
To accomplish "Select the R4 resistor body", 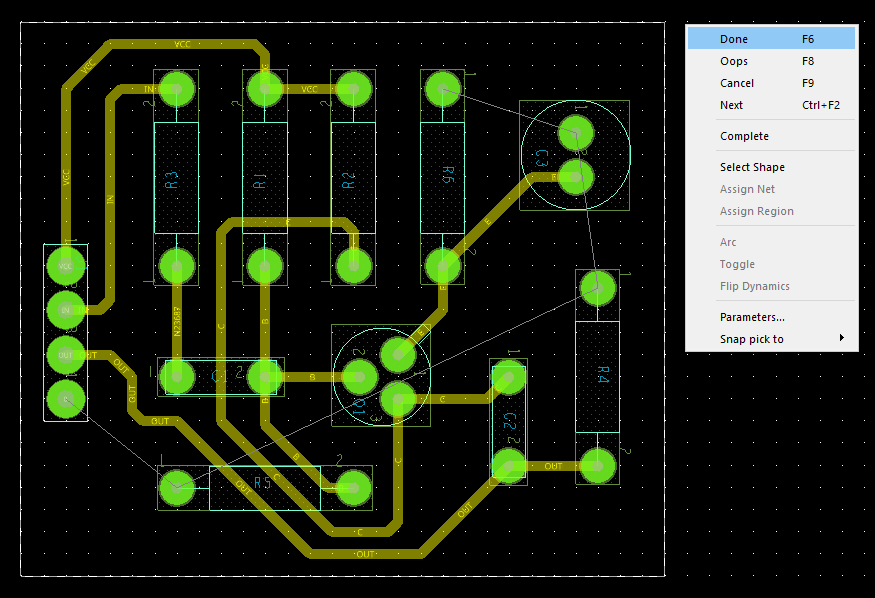I will pos(598,377).
